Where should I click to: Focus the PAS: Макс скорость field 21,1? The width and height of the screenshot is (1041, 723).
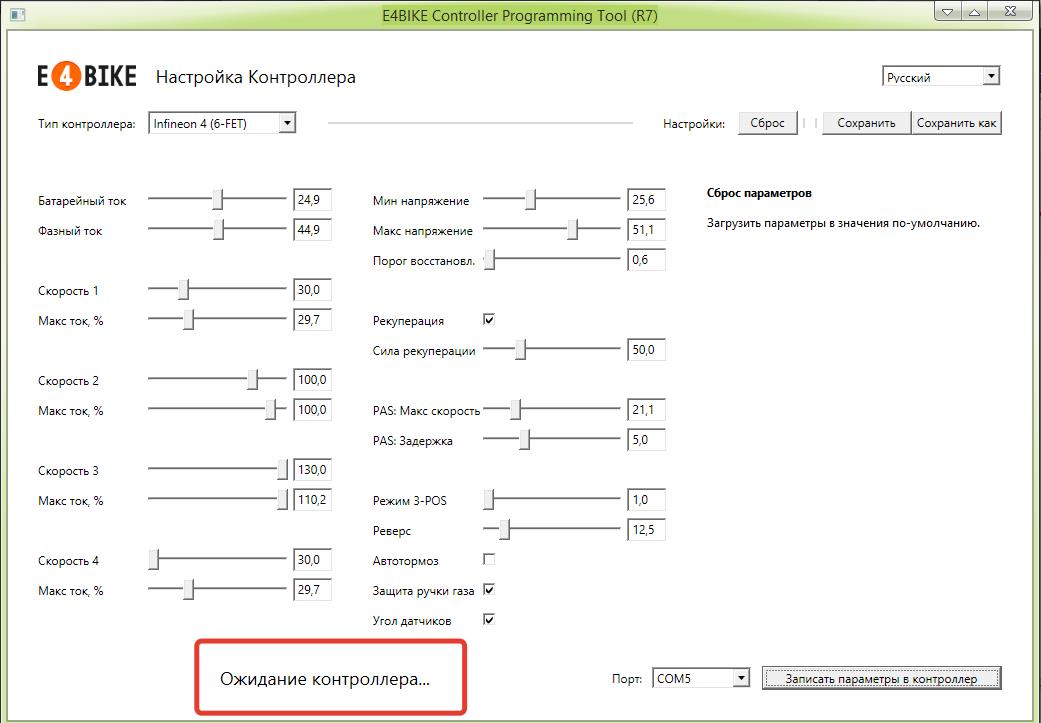(646, 410)
